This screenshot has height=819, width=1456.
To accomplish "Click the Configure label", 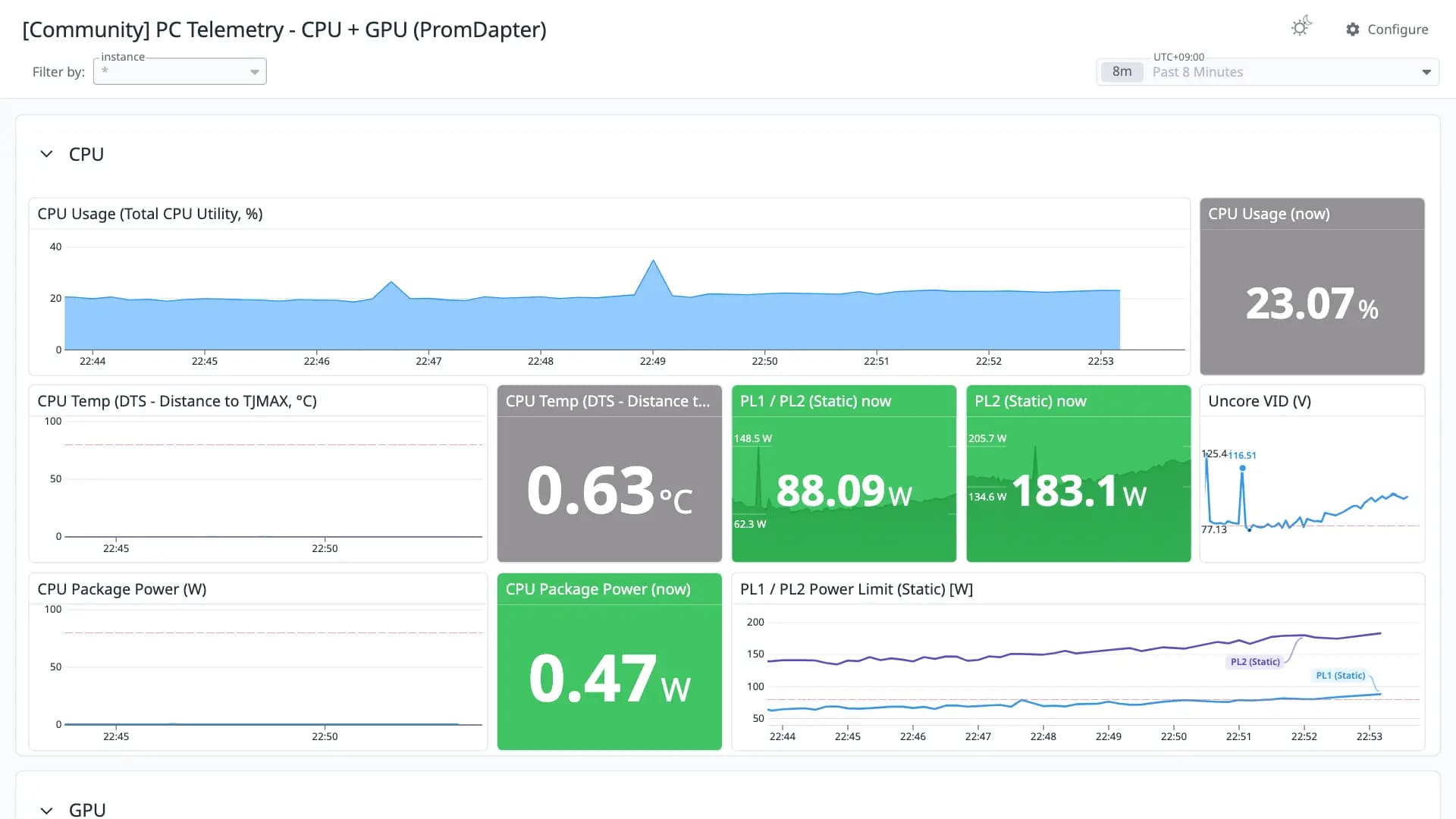I will coord(1398,29).
